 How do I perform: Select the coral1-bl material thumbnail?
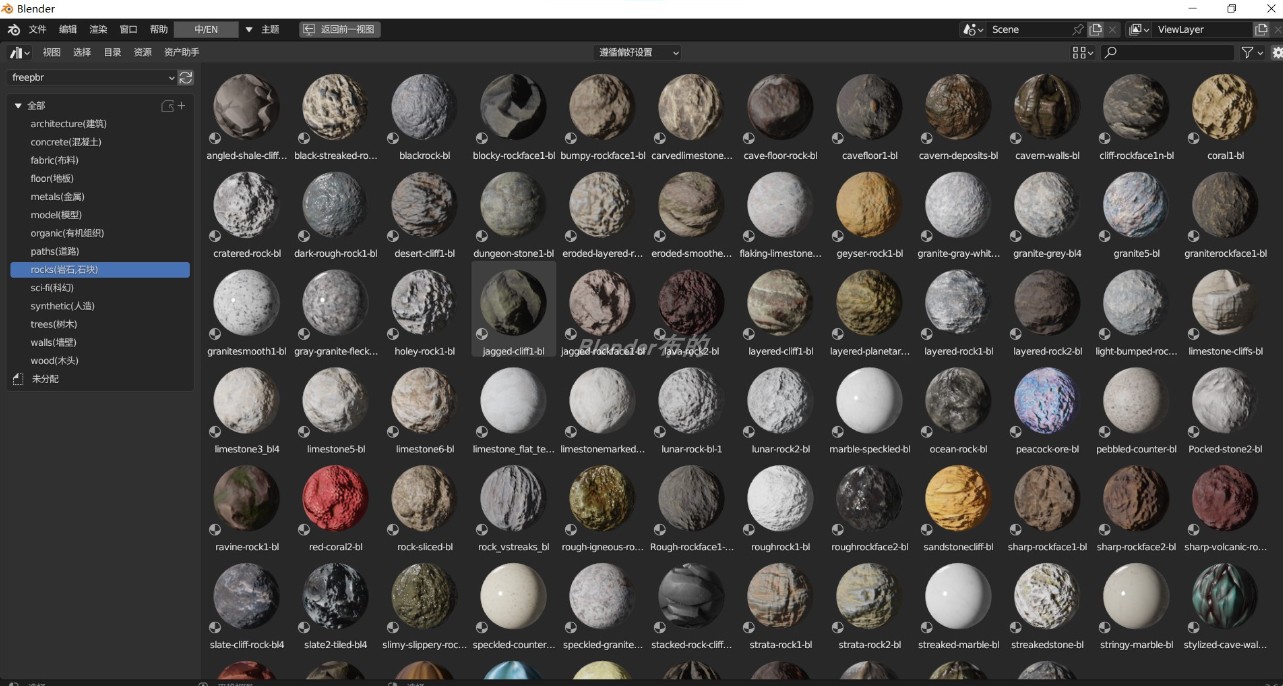coord(1224,108)
